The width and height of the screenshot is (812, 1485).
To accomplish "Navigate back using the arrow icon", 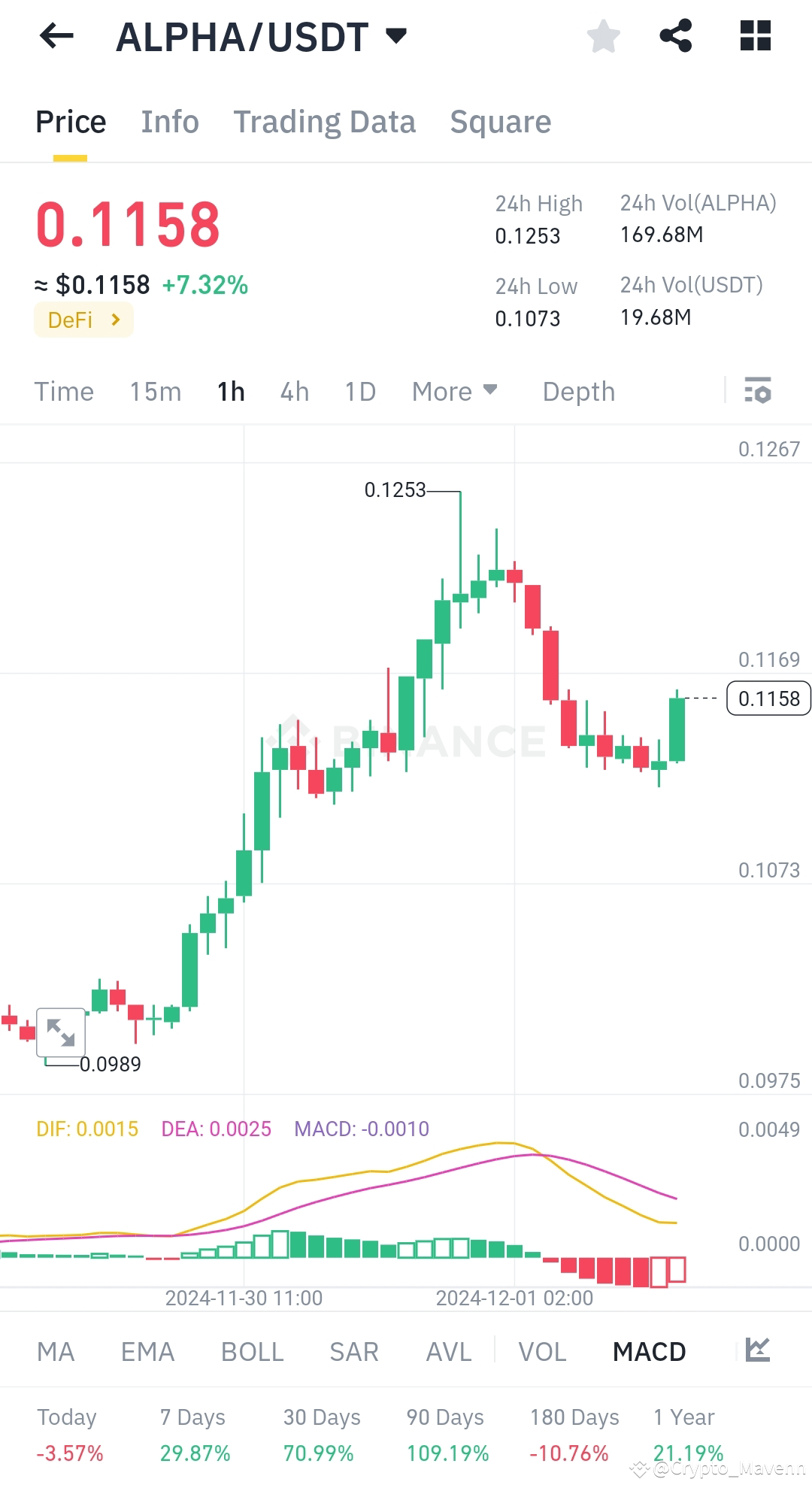I will 55,36.
